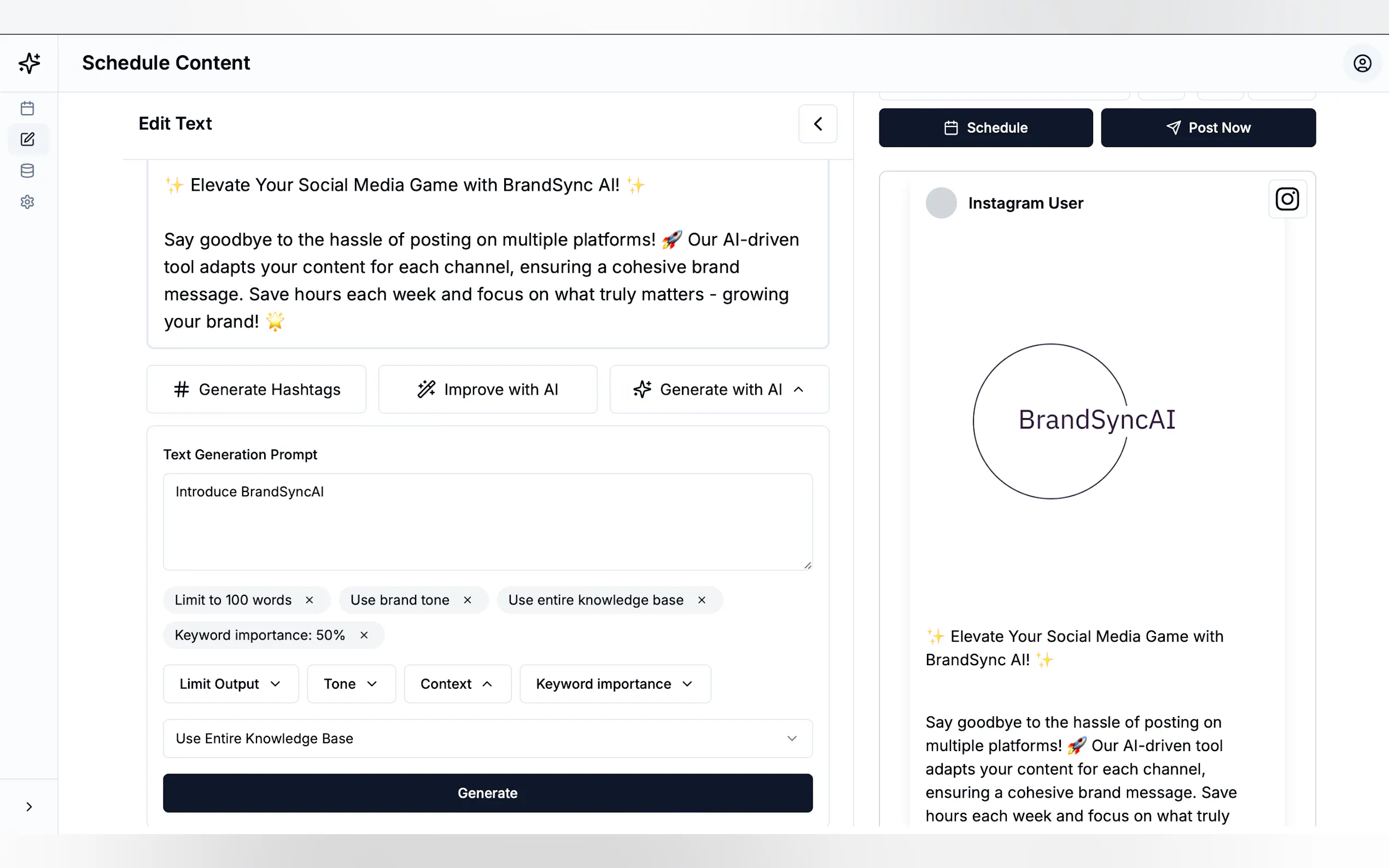Open the edit content sidebar icon
Image resolution: width=1389 pixels, height=868 pixels.
coord(27,139)
